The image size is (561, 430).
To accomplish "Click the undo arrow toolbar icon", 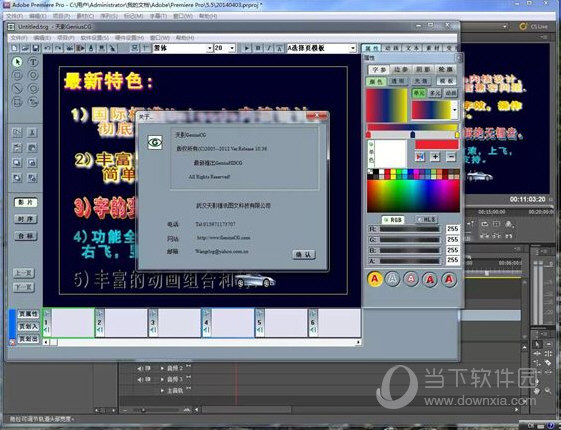I will pyautogui.click(x=47, y=48).
